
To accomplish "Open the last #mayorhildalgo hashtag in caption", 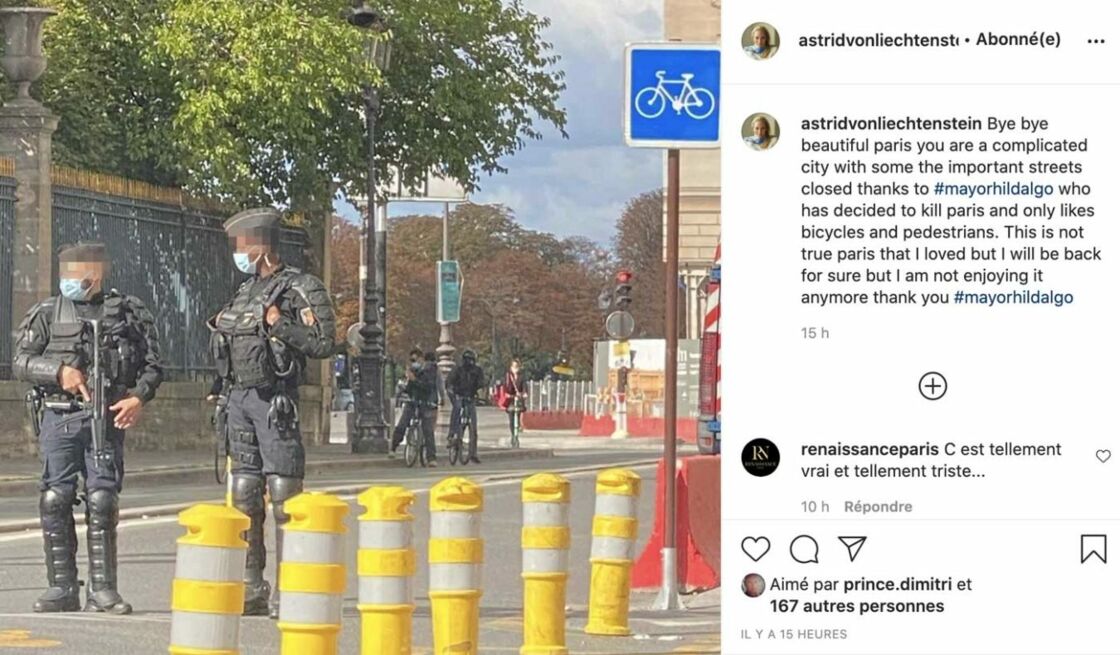I will [x=1013, y=297].
